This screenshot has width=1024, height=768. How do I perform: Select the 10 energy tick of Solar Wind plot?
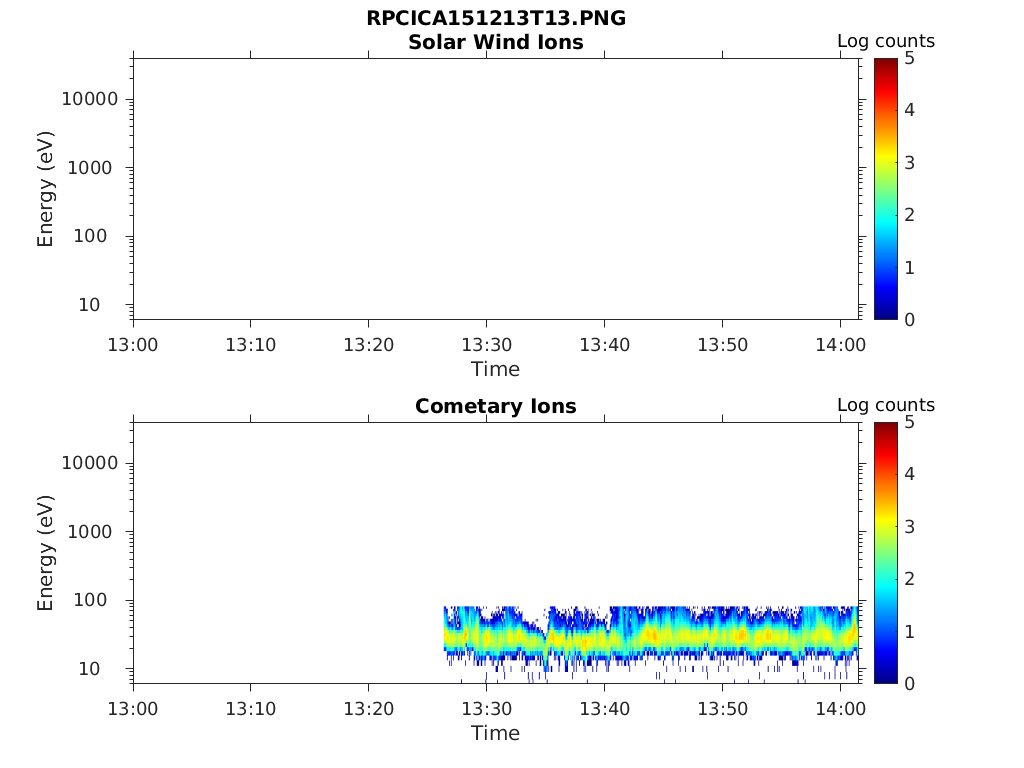[89, 305]
